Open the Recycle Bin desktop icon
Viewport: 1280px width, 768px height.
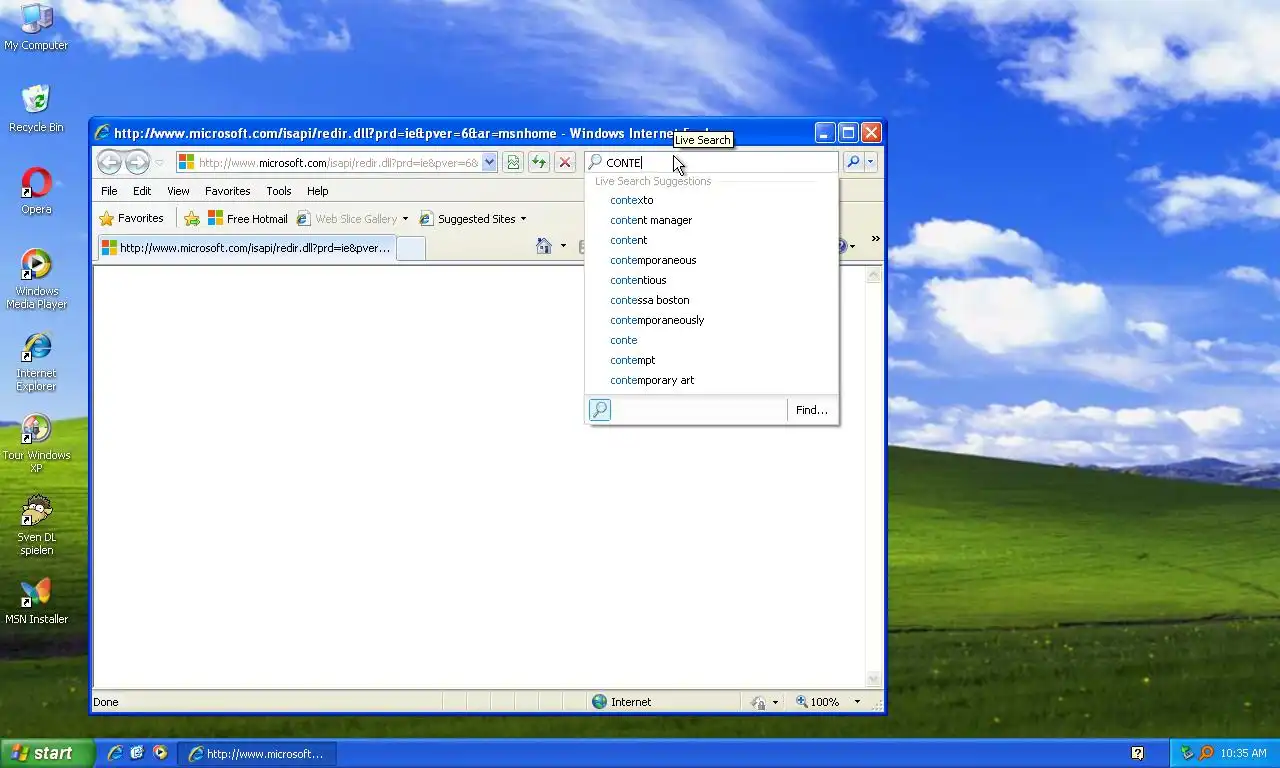point(36,108)
